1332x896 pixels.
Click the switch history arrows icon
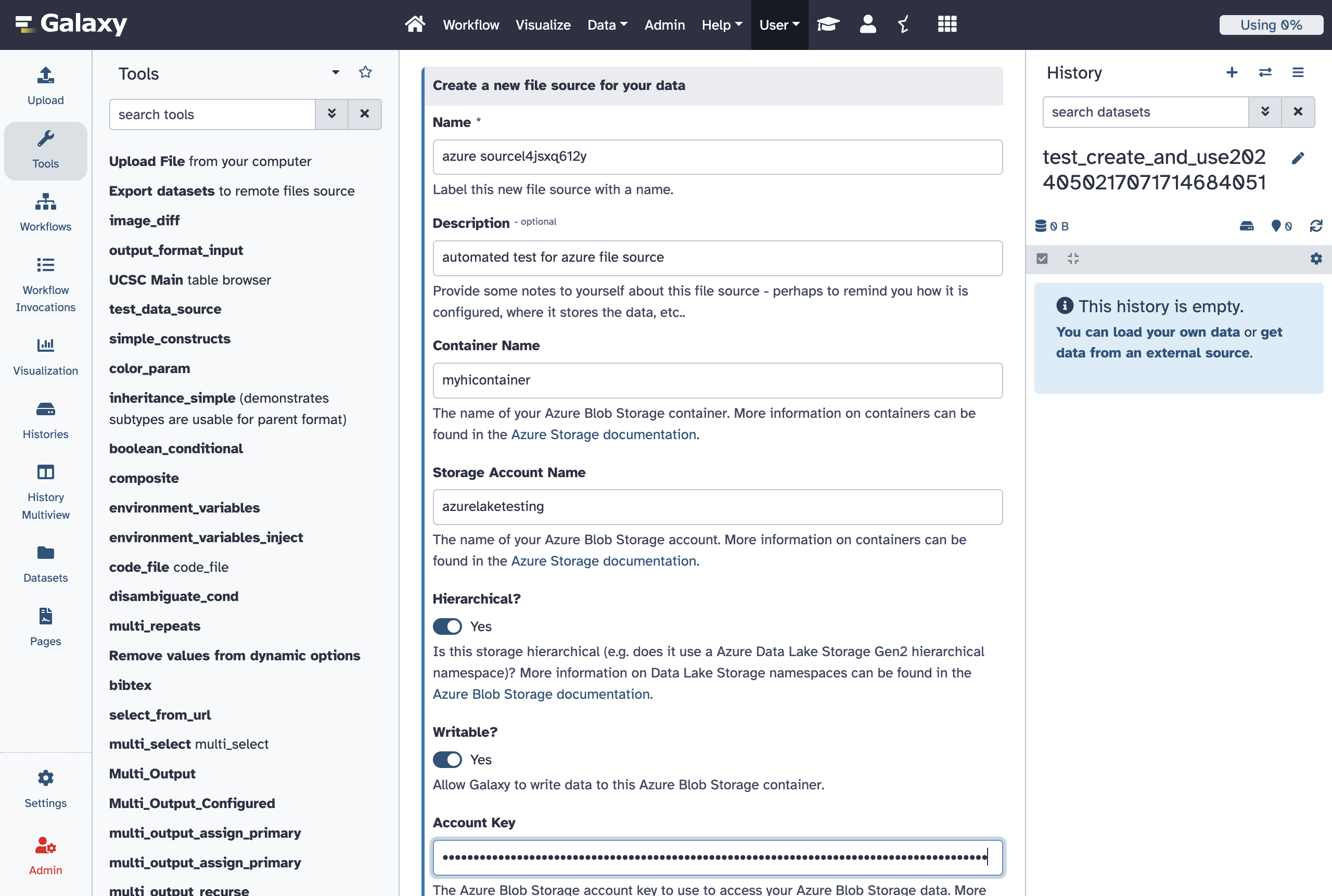point(1264,72)
